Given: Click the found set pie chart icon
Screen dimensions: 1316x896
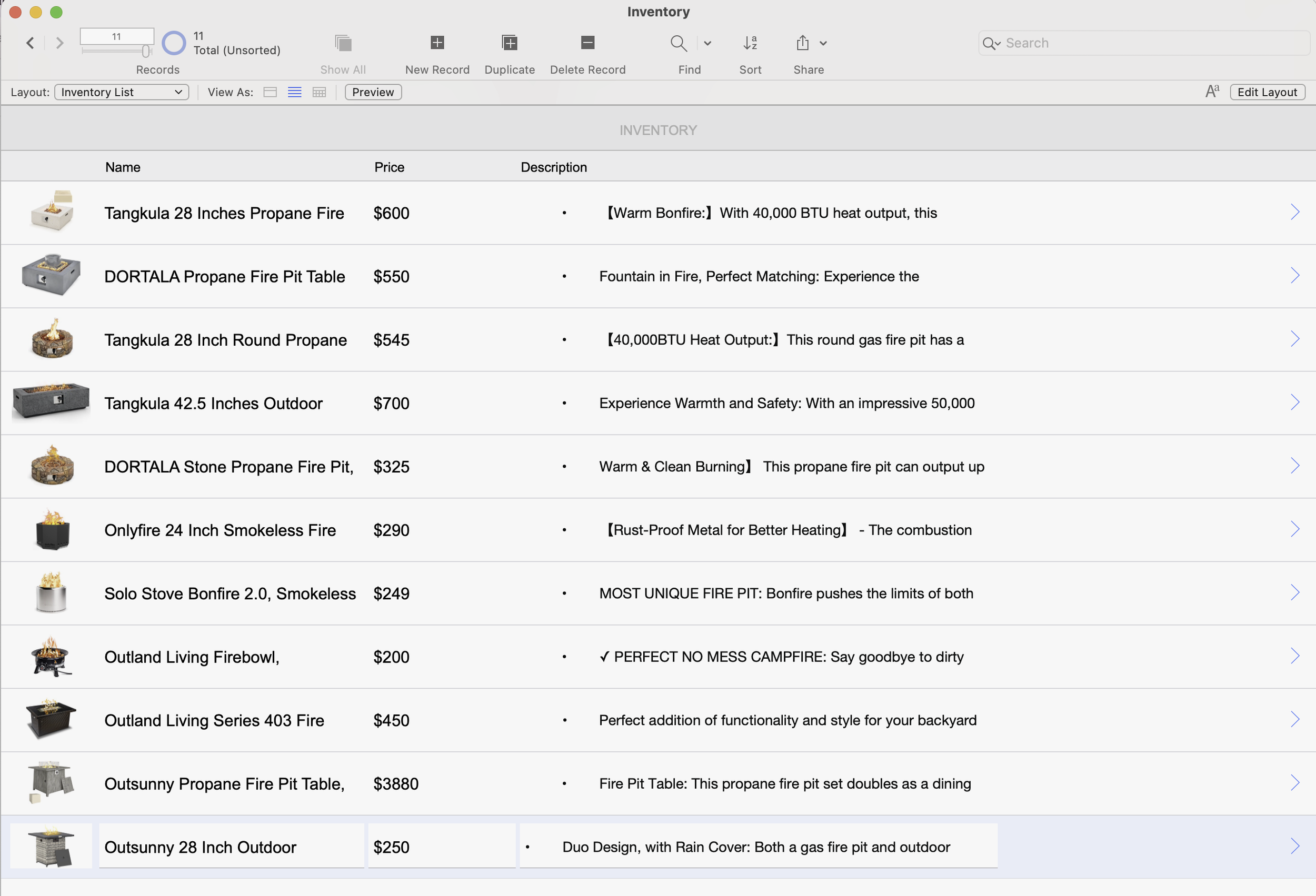Looking at the screenshot, I should pos(174,43).
